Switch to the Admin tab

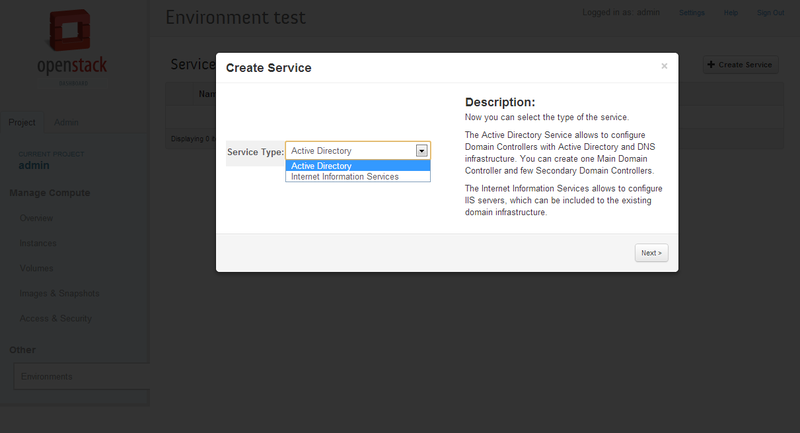(66, 122)
